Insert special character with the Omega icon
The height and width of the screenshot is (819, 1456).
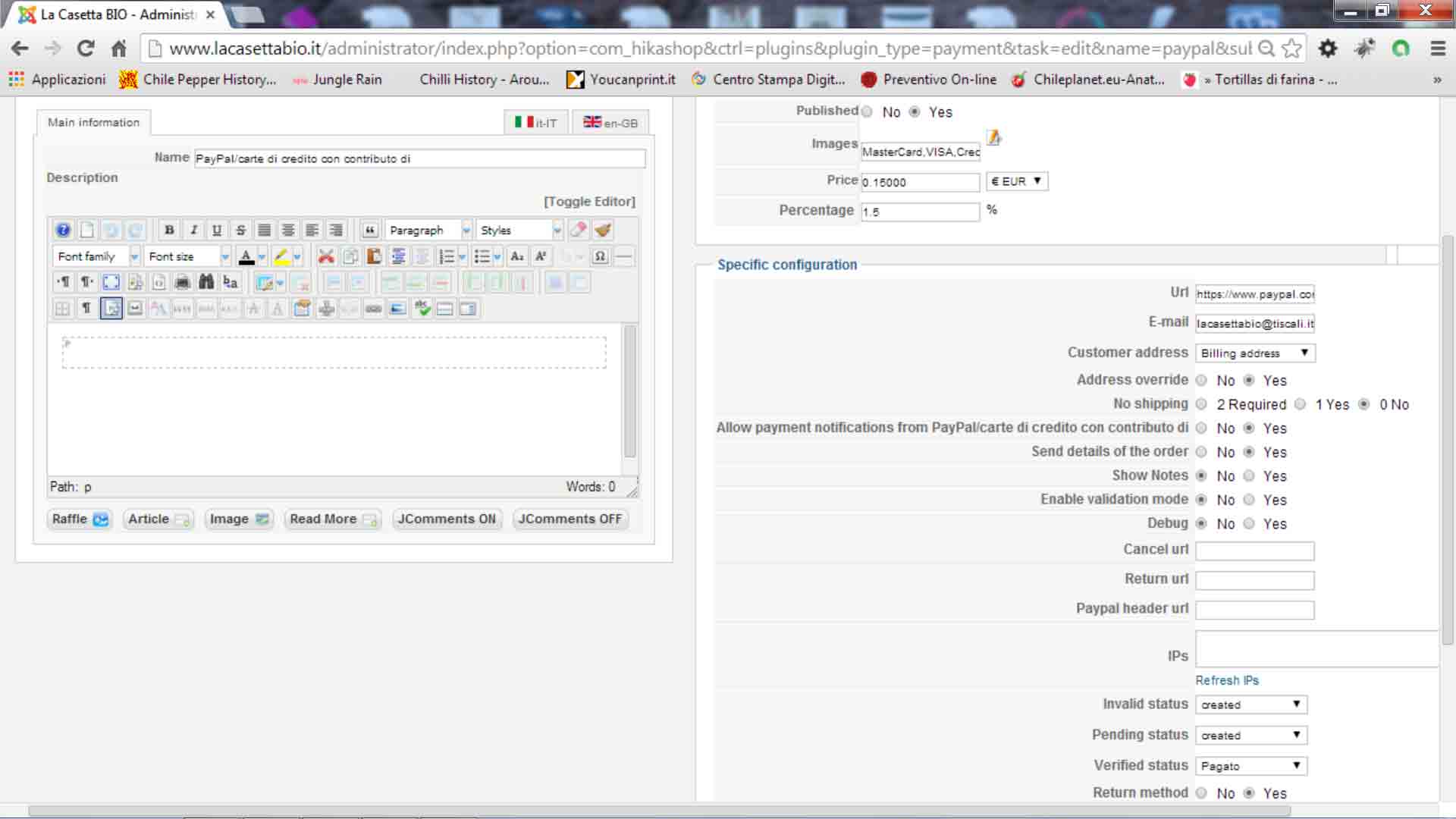click(x=600, y=256)
